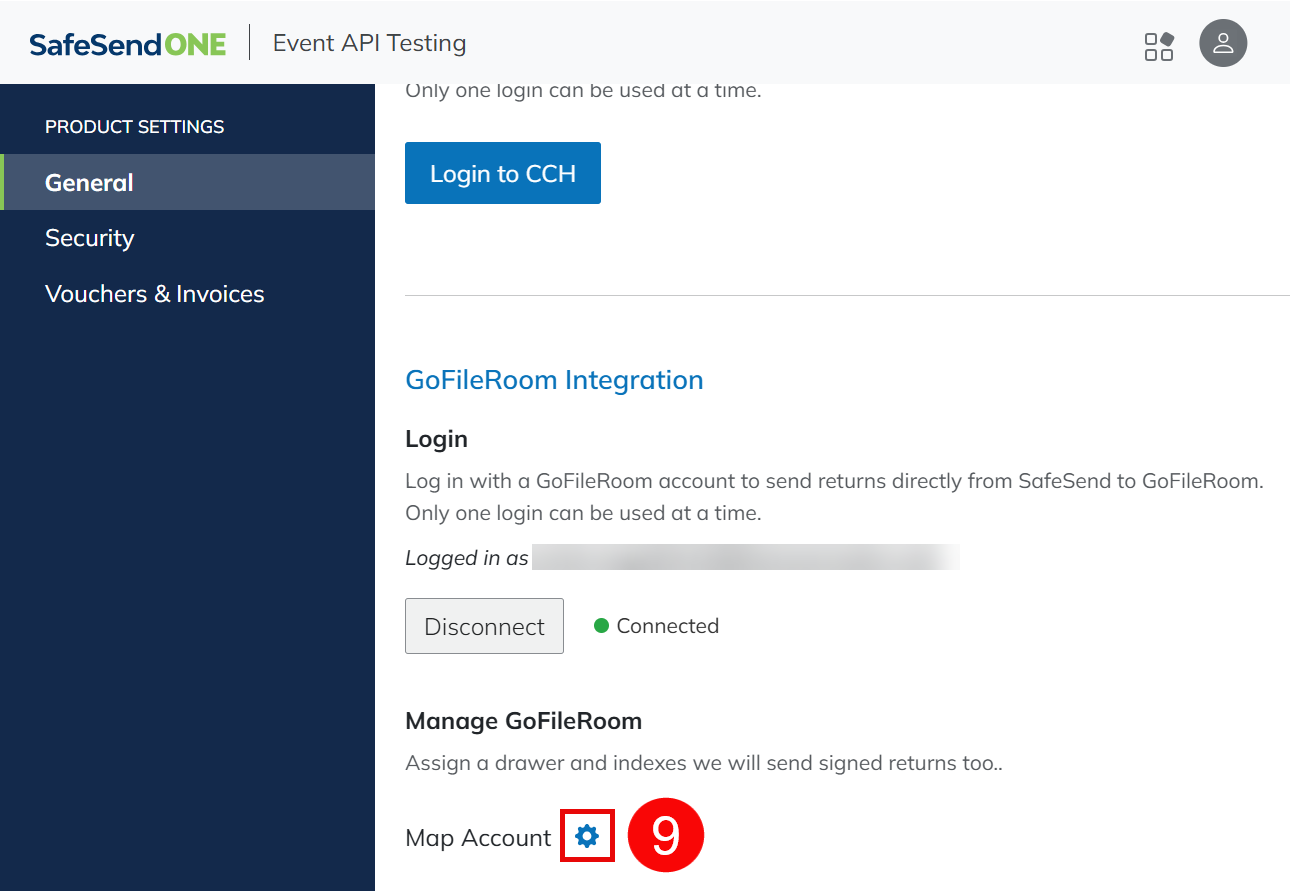Click the Event API Testing title

pos(369,44)
